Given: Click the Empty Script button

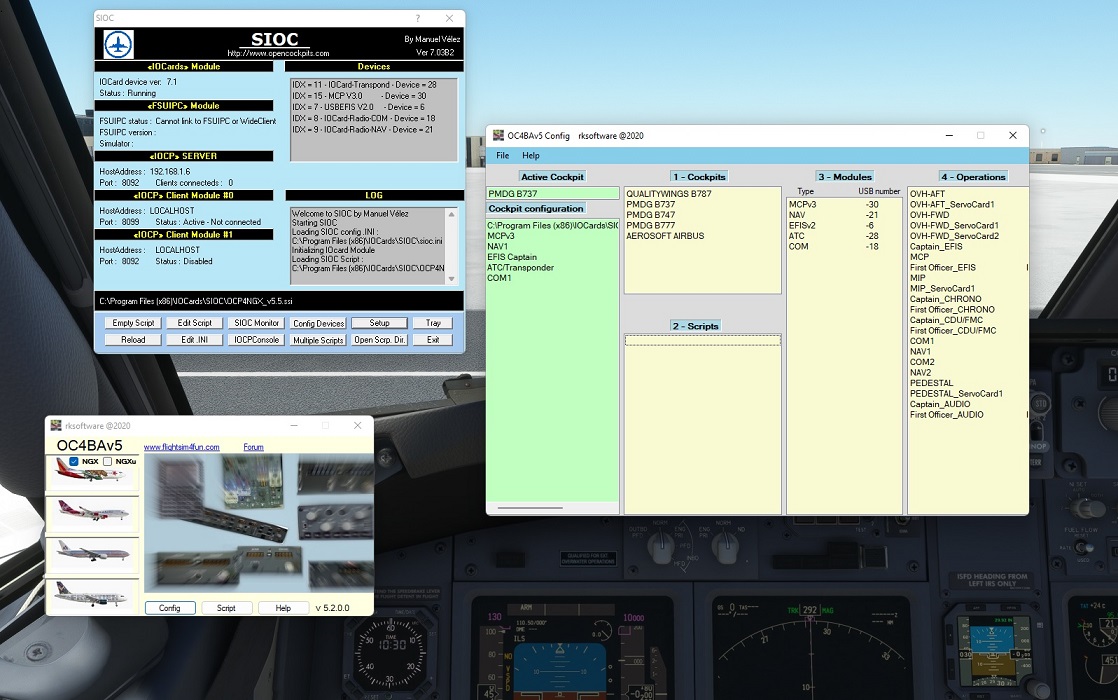Looking at the screenshot, I should tap(133, 323).
